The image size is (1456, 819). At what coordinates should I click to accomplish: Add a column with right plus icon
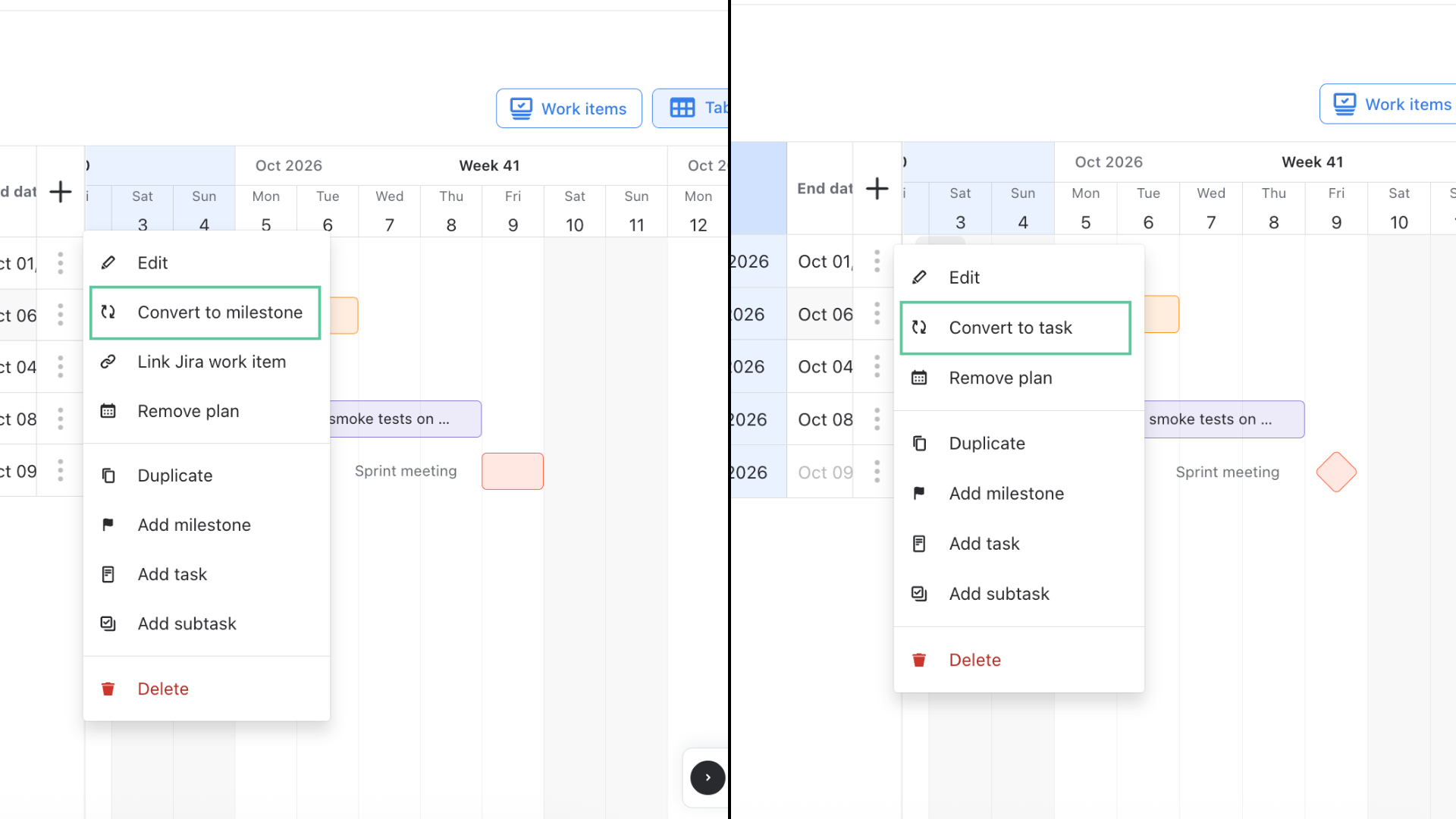point(877,188)
